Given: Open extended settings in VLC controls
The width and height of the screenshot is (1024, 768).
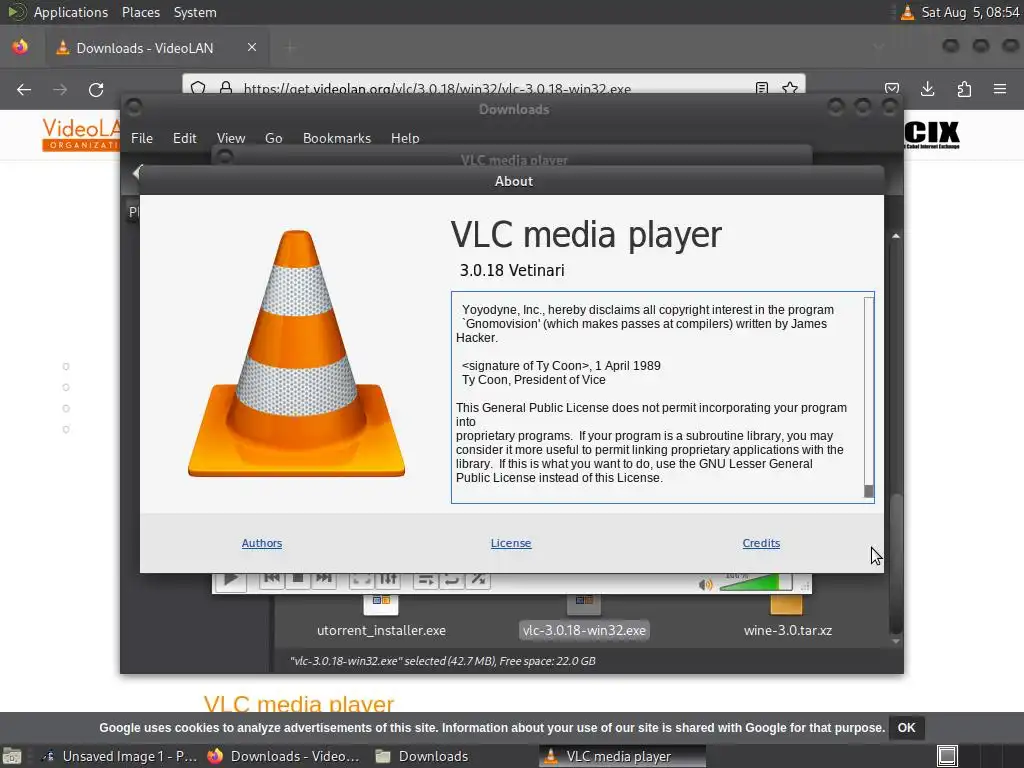Looking at the screenshot, I should coord(388,579).
